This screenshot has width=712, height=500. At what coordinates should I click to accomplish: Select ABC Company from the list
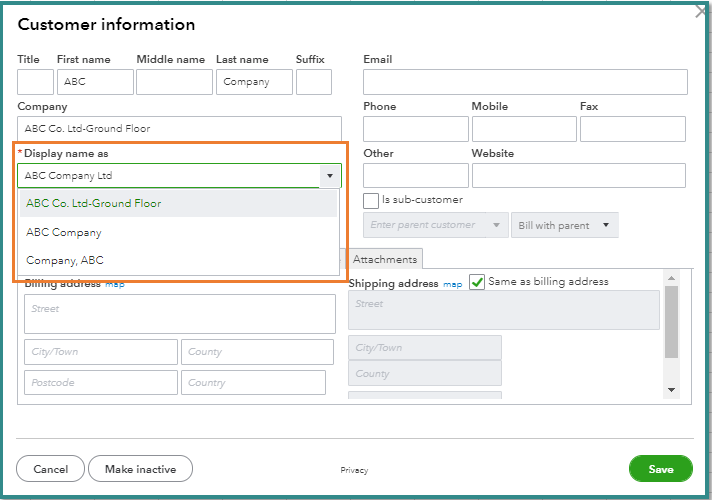(x=64, y=232)
